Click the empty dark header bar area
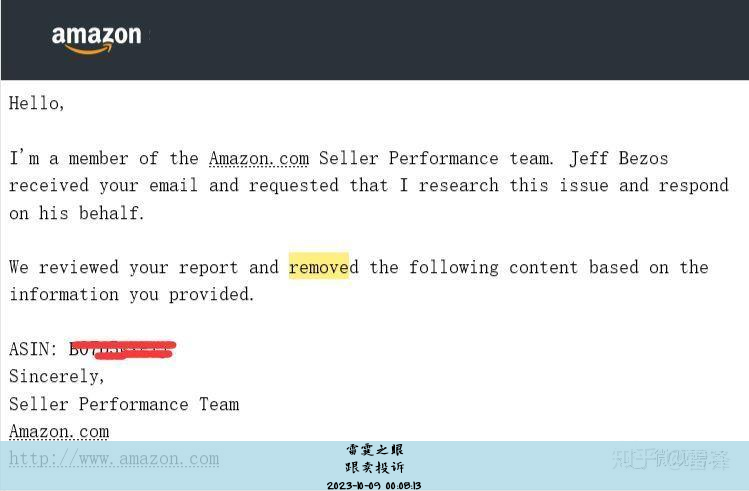 tap(450, 40)
